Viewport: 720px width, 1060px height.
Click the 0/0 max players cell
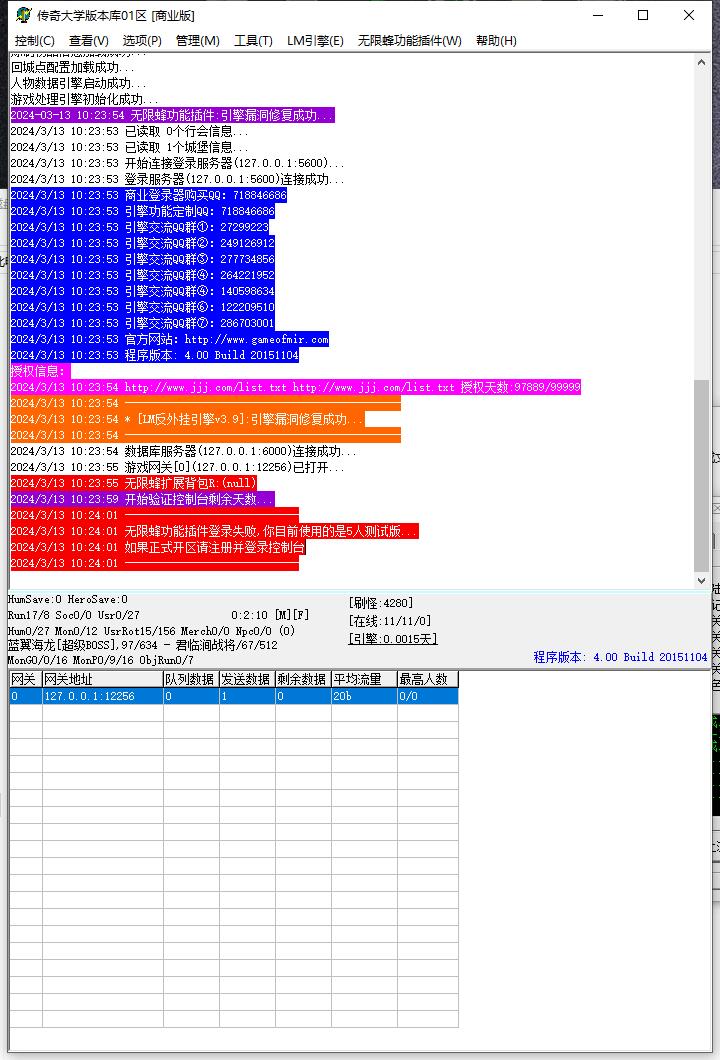coord(428,696)
